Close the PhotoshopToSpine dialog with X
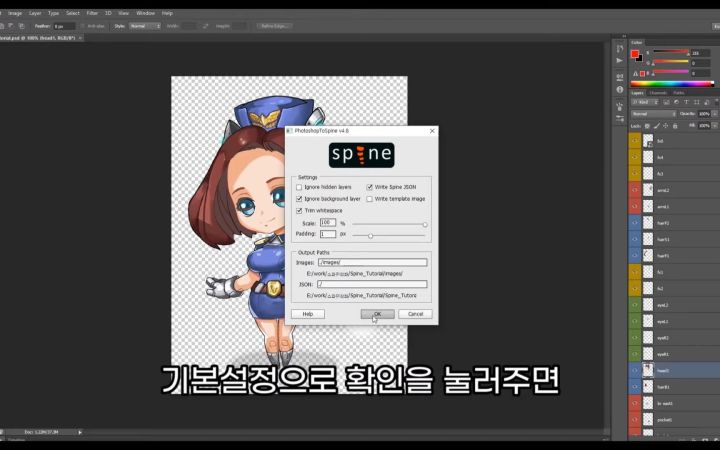The height and width of the screenshot is (450, 720). pos(432,131)
